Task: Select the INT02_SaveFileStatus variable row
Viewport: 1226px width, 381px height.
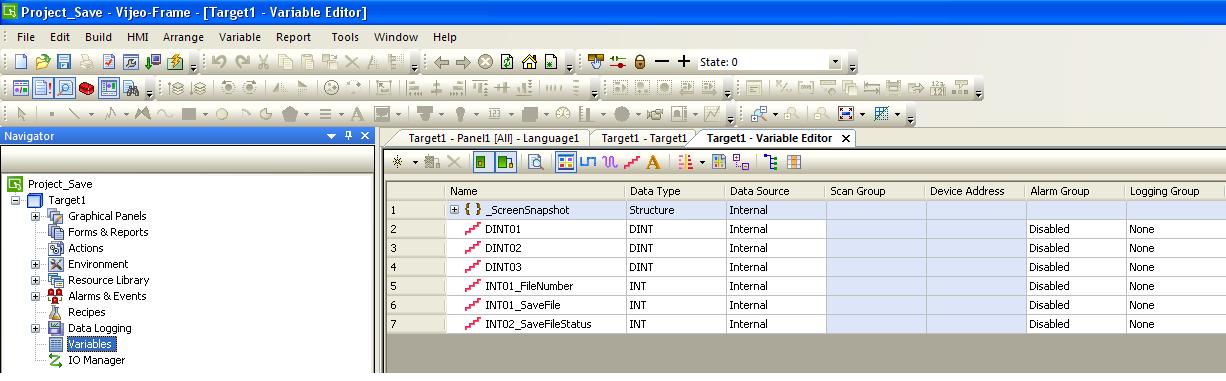Action: pyautogui.click(x=805, y=324)
